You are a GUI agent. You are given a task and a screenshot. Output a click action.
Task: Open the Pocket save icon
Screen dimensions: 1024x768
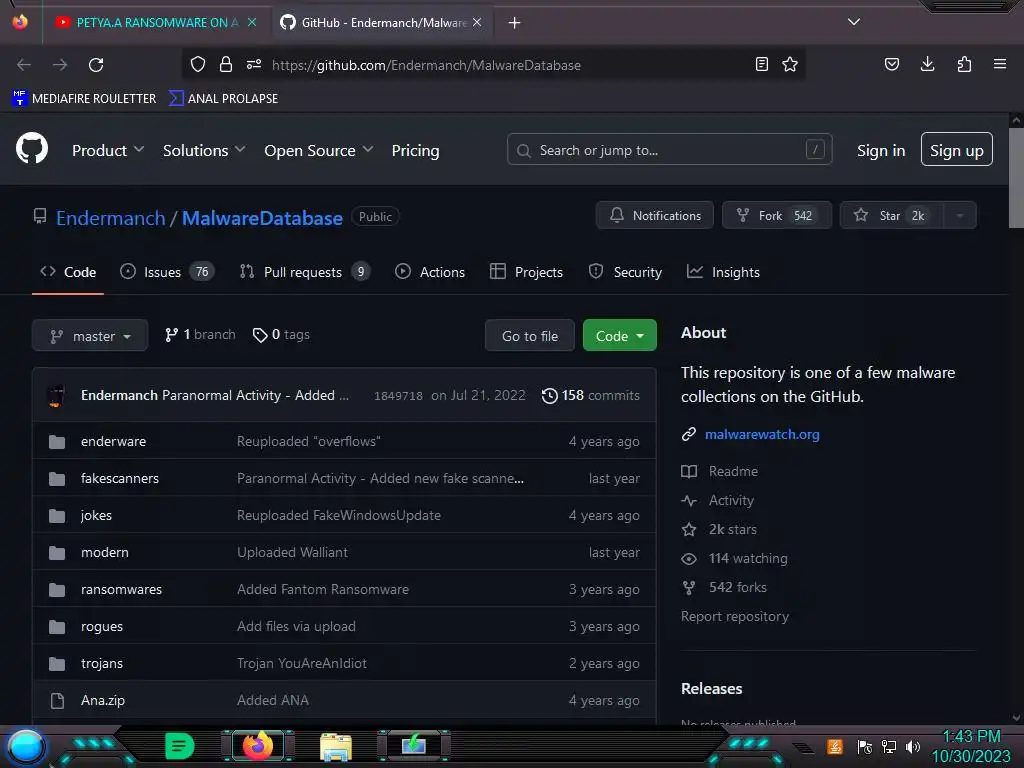click(892, 64)
